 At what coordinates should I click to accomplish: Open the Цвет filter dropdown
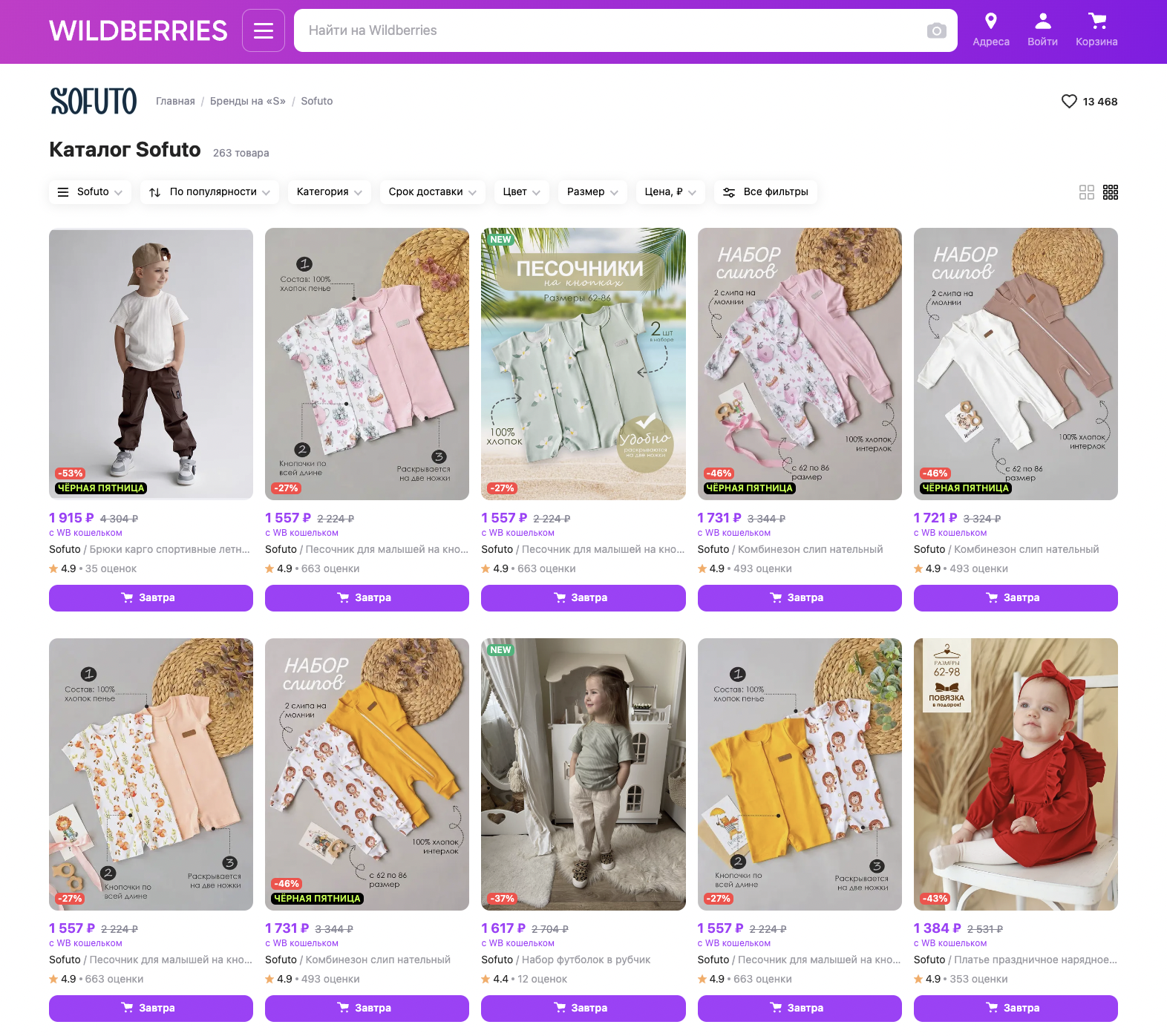(x=522, y=192)
